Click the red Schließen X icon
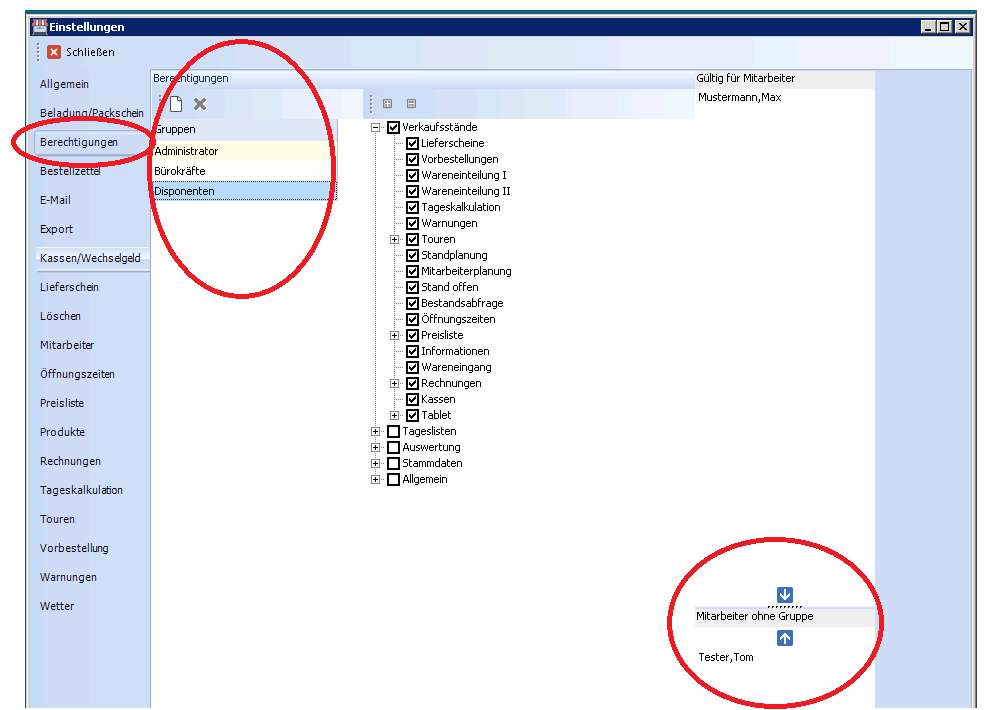The width and height of the screenshot is (985, 710). point(54,52)
